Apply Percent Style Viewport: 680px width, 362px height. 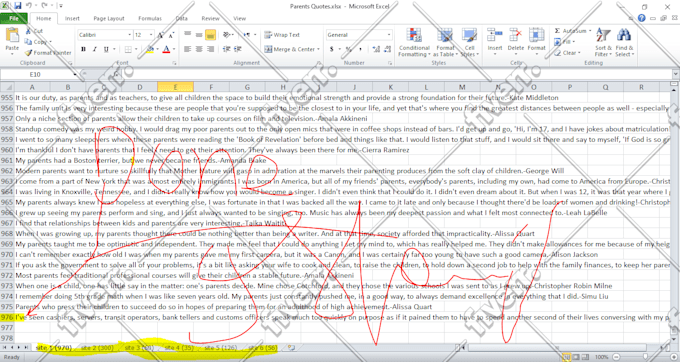[348, 49]
